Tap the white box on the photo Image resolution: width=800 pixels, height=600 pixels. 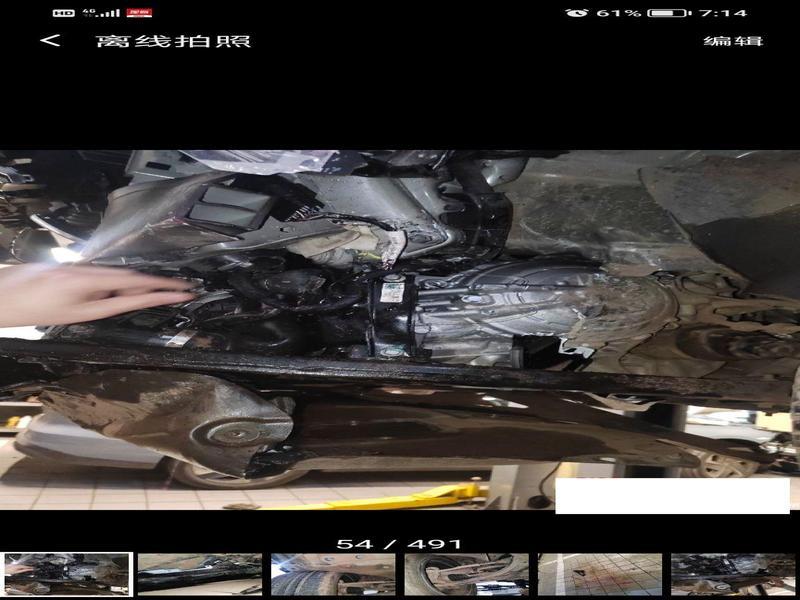pyautogui.click(x=672, y=495)
